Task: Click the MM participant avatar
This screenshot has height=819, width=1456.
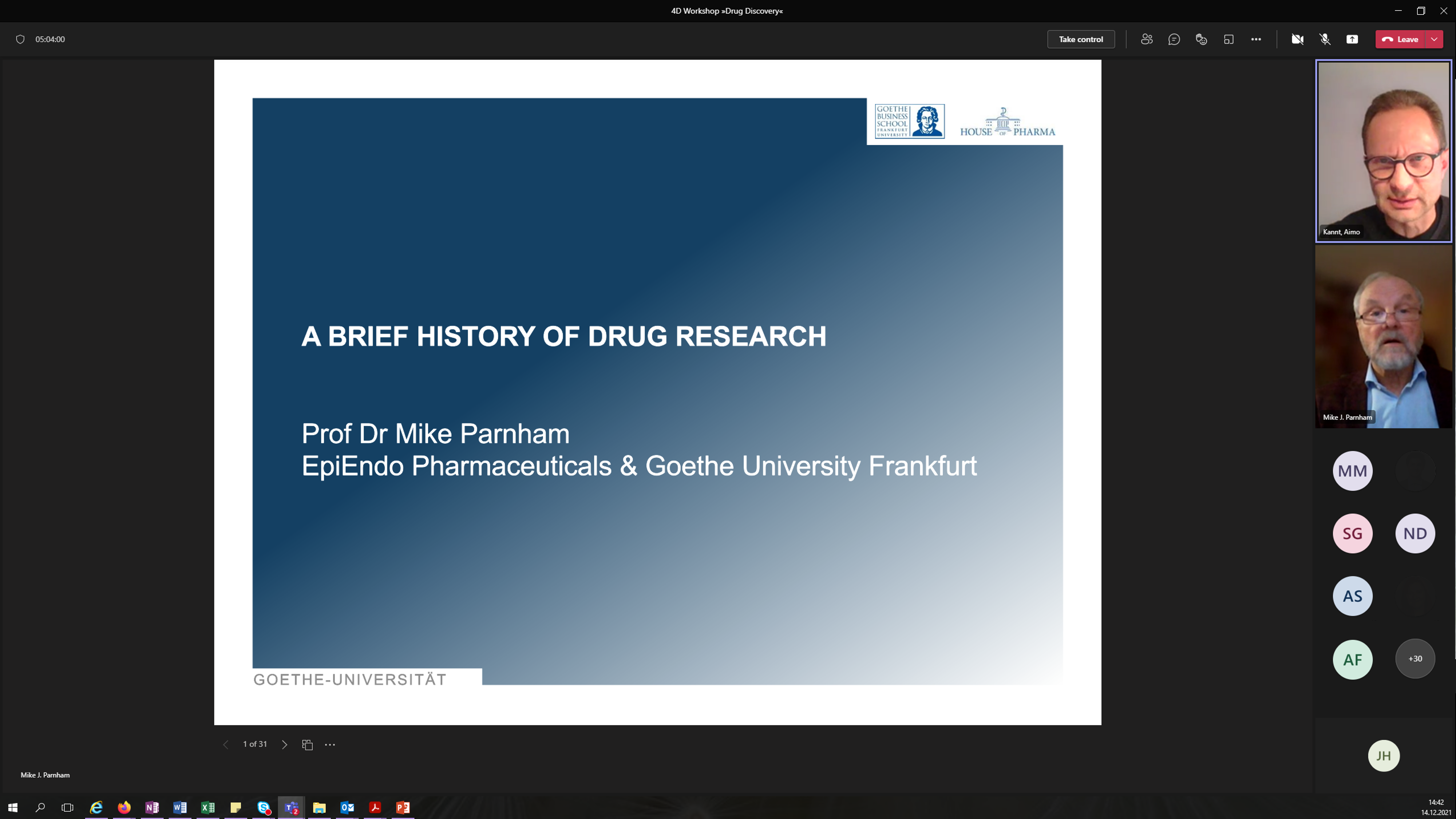Action: (x=1353, y=470)
